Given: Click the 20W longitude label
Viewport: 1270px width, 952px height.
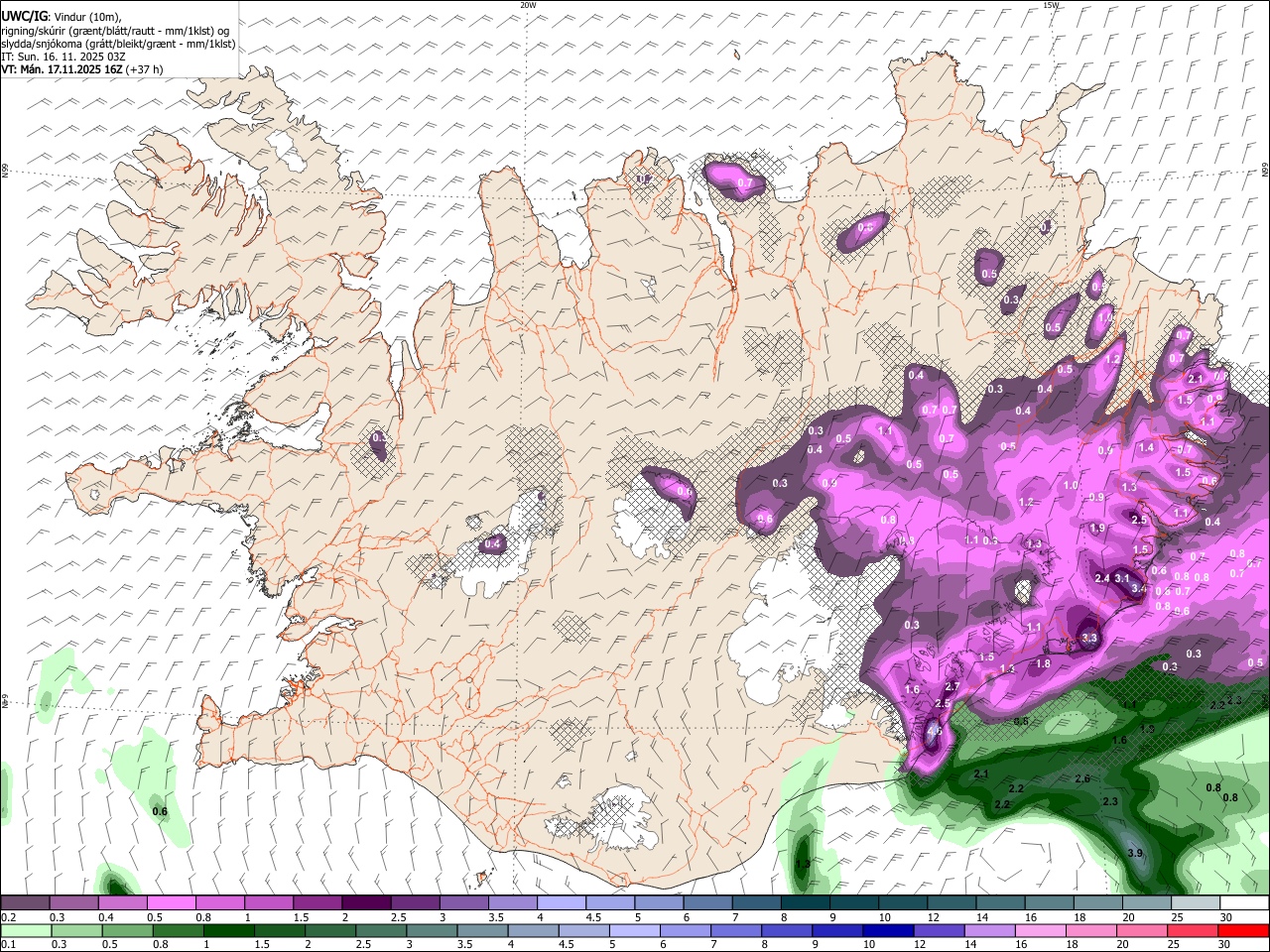Looking at the screenshot, I should [528, 5].
